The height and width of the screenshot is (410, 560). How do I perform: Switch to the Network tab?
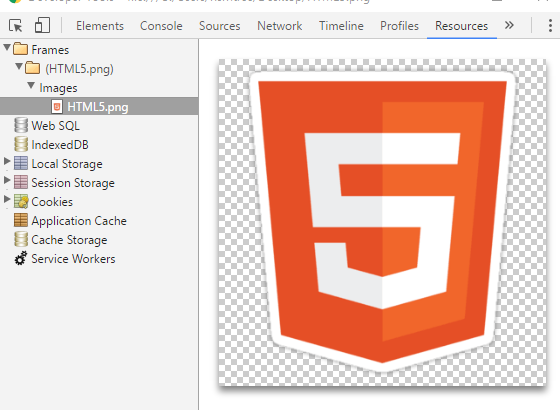pos(280,26)
